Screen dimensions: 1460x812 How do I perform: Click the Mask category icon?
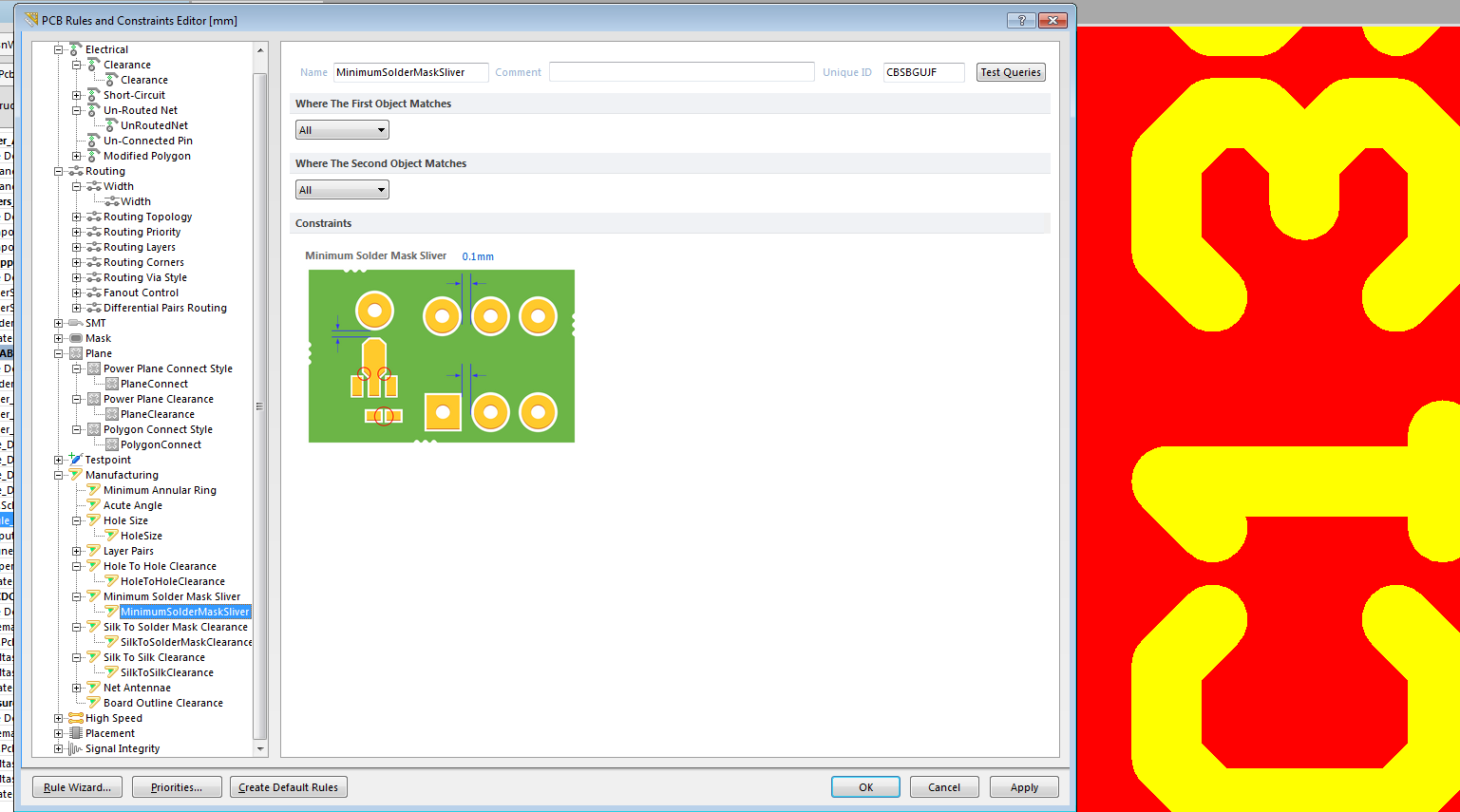pyautogui.click(x=76, y=338)
